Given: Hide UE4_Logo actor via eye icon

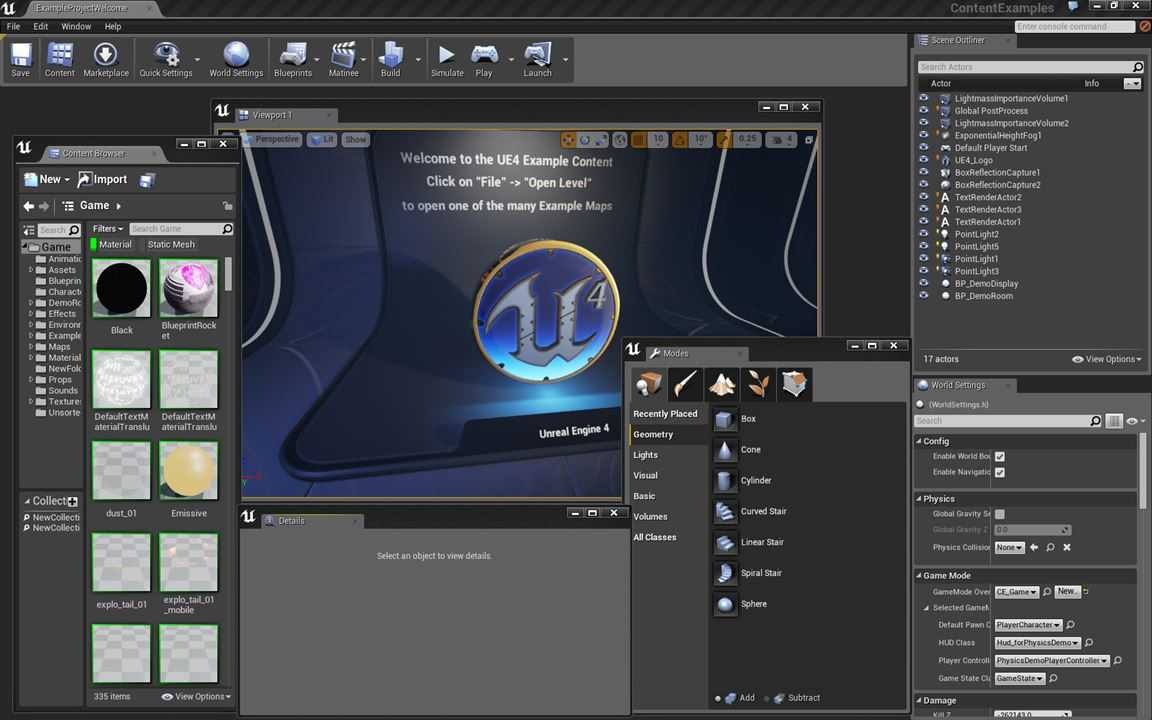Looking at the screenshot, I should point(924,159).
